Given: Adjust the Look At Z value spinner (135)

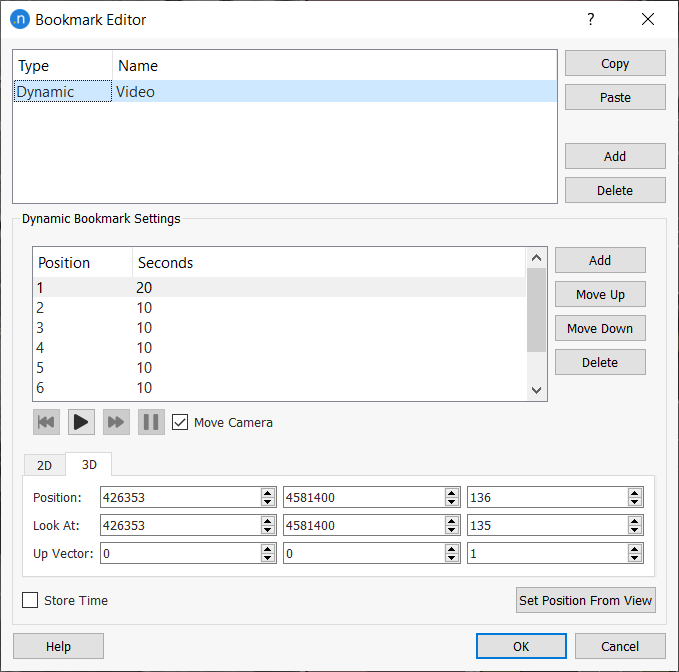Looking at the screenshot, I should [635, 525].
